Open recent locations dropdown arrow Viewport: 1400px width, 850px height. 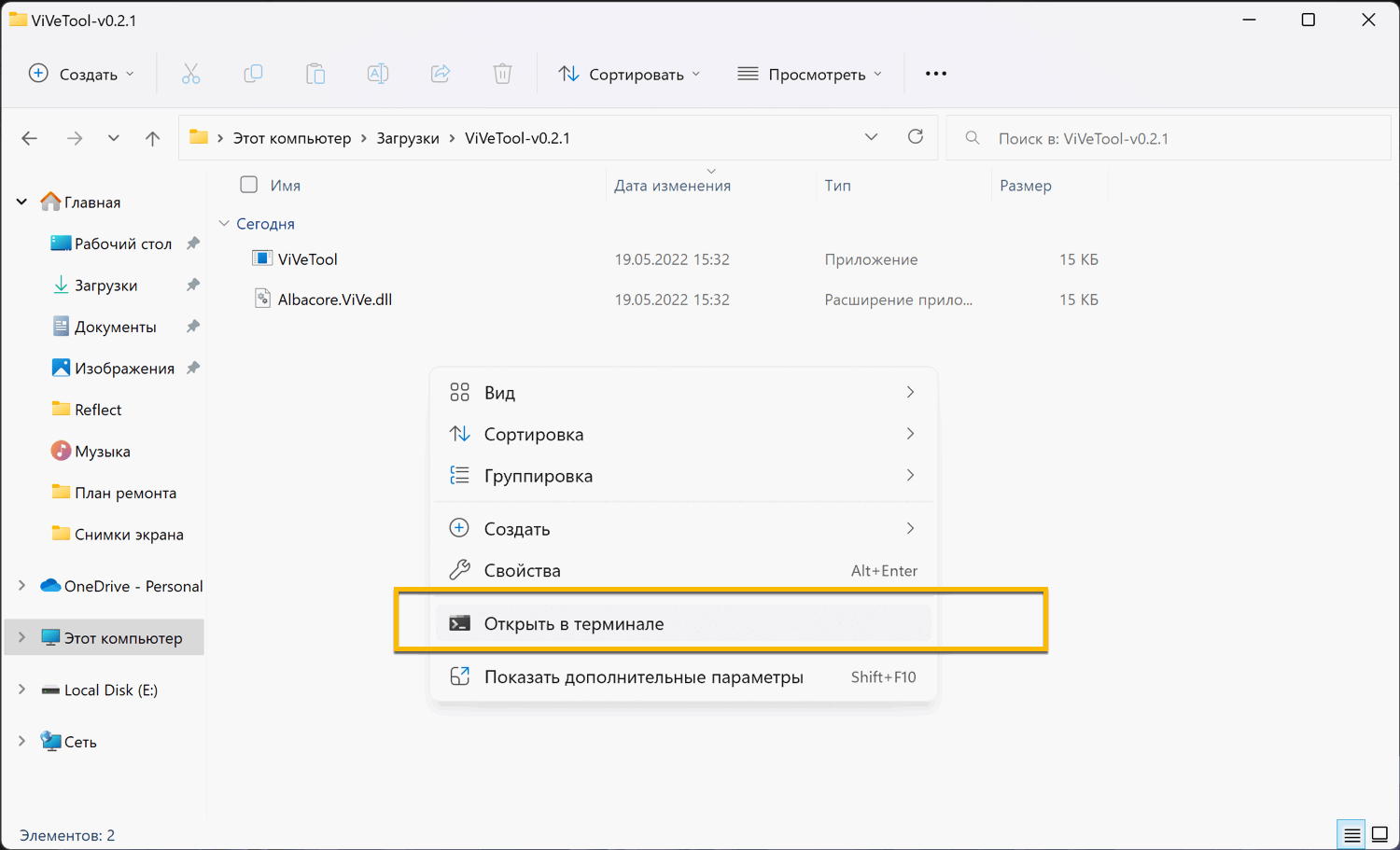pyautogui.click(x=114, y=138)
